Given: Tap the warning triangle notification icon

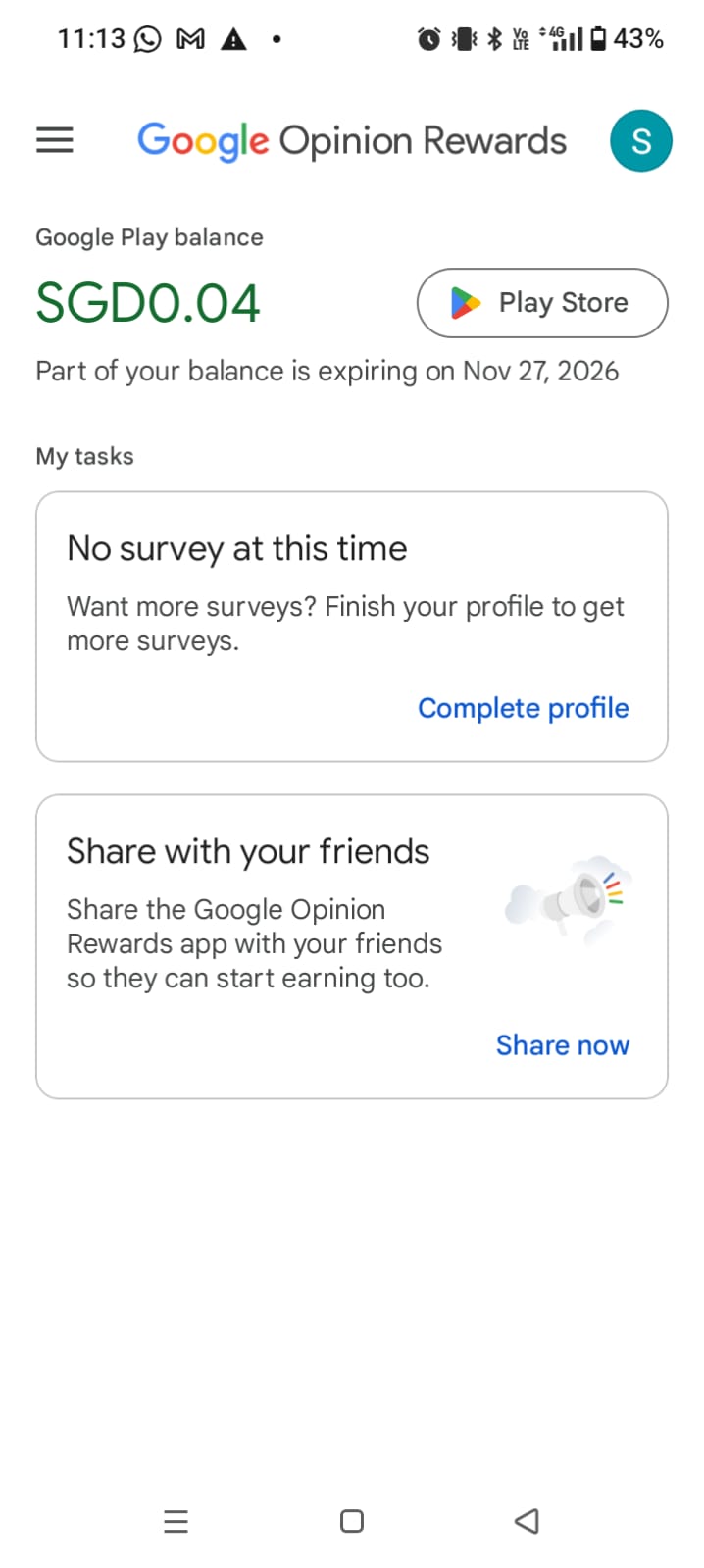Looking at the screenshot, I should click(233, 39).
